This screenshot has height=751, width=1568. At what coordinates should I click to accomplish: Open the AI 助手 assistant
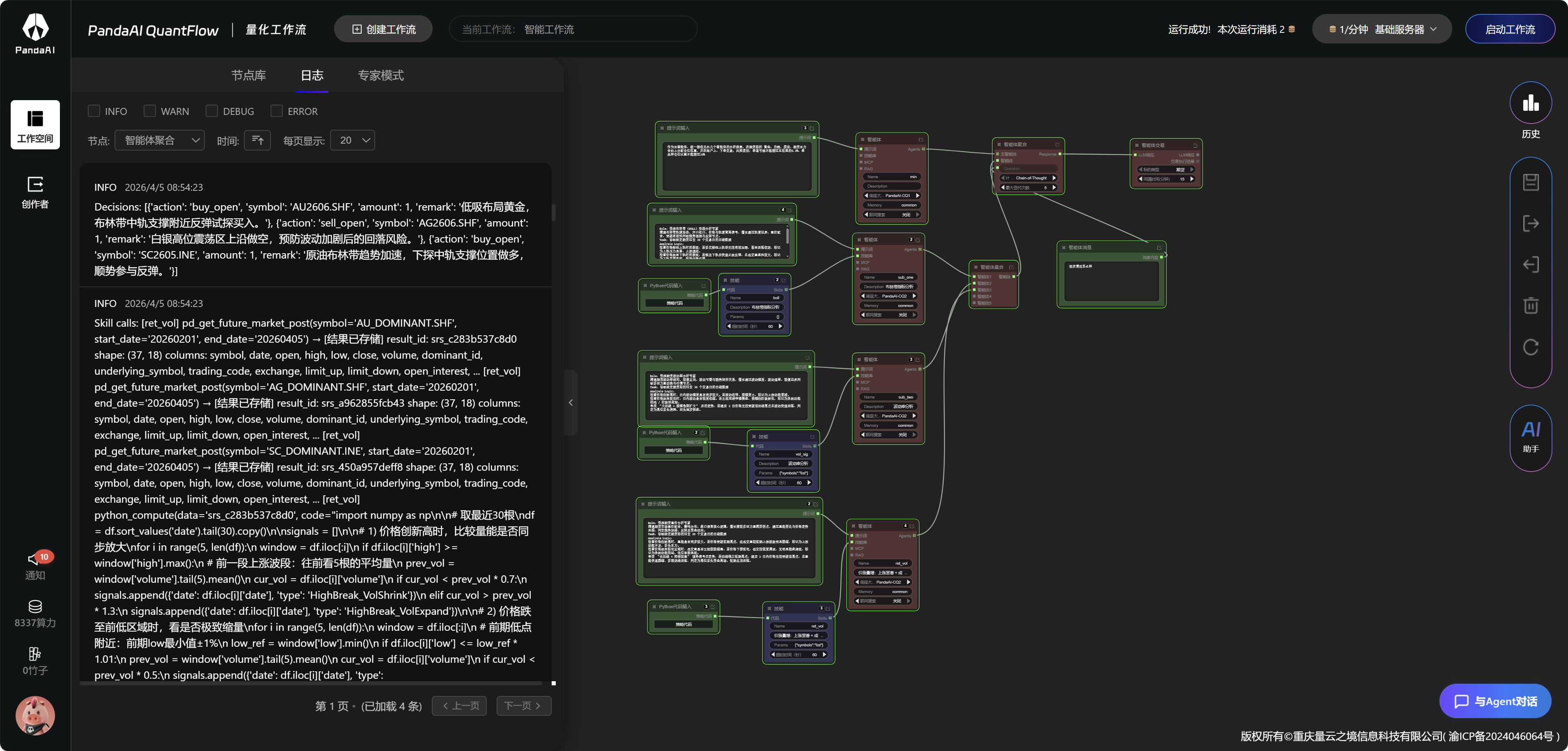click(x=1530, y=436)
